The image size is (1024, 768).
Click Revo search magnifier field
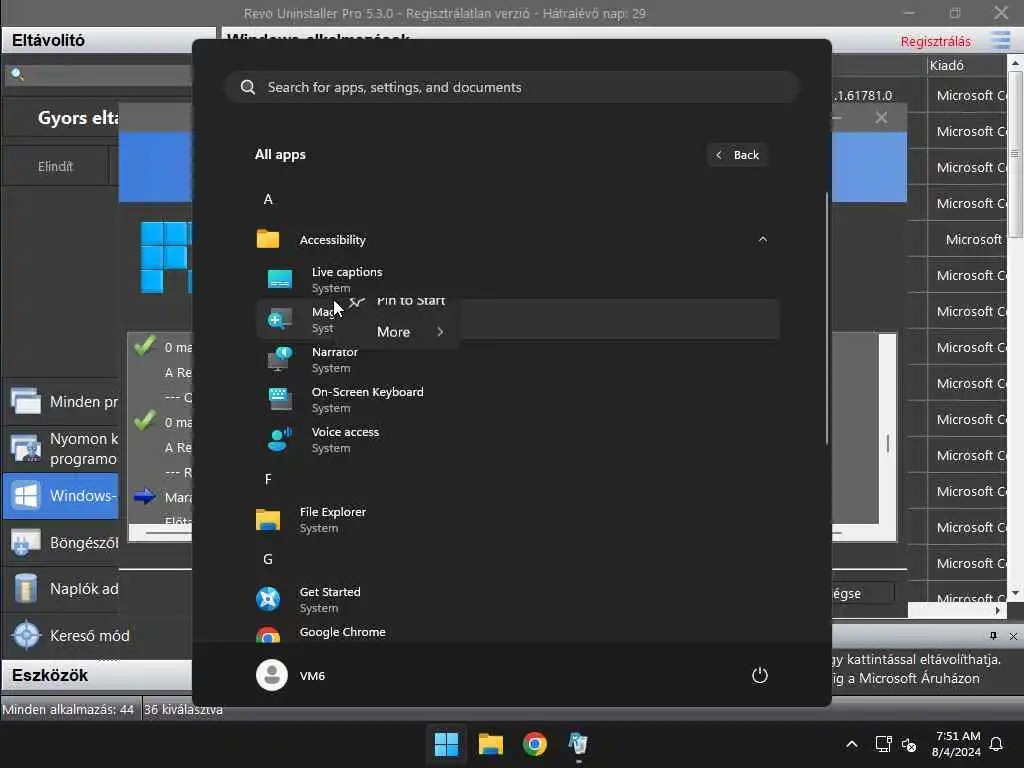coord(98,74)
